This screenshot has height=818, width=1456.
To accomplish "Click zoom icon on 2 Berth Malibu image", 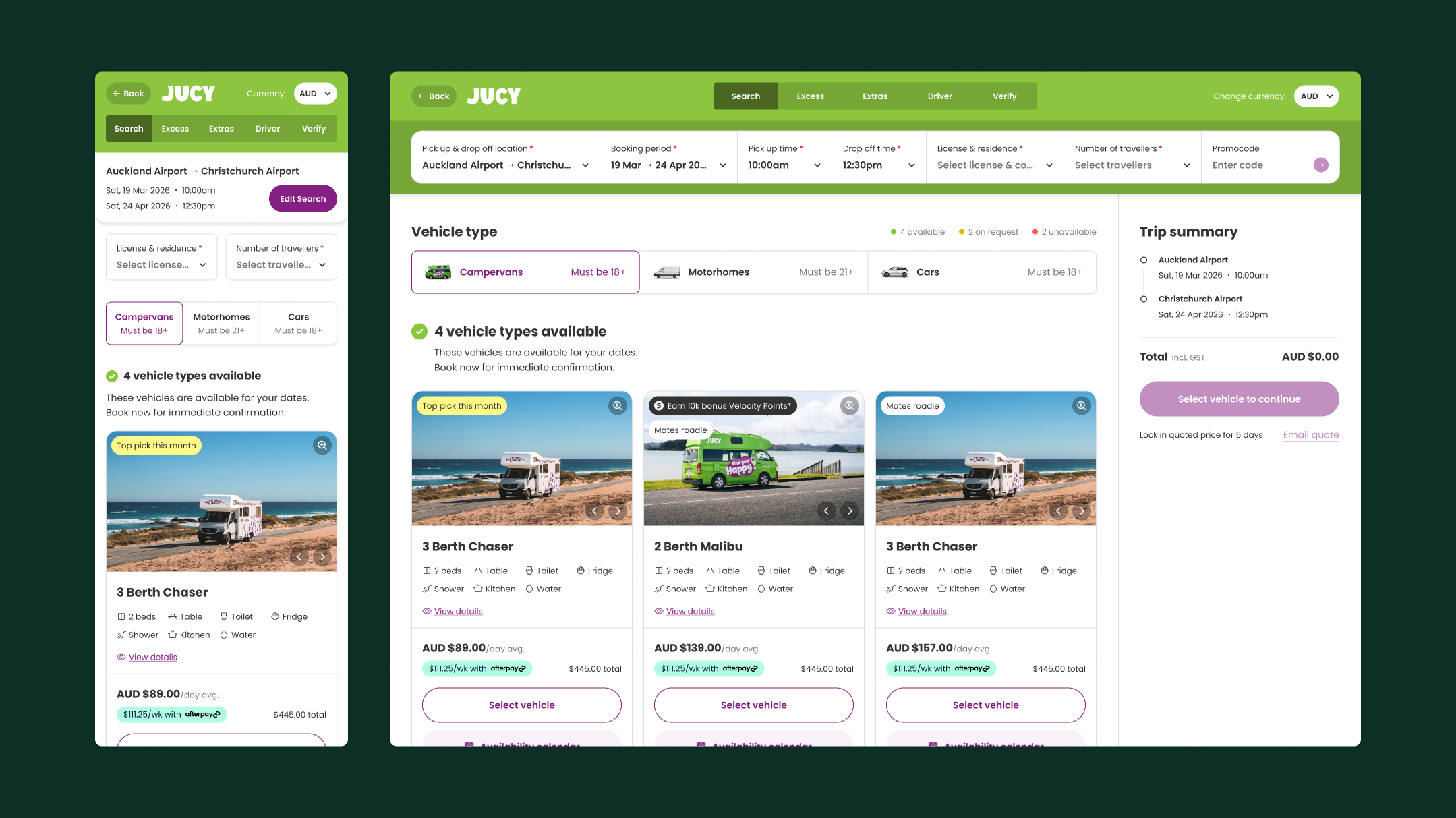I will tap(849, 405).
